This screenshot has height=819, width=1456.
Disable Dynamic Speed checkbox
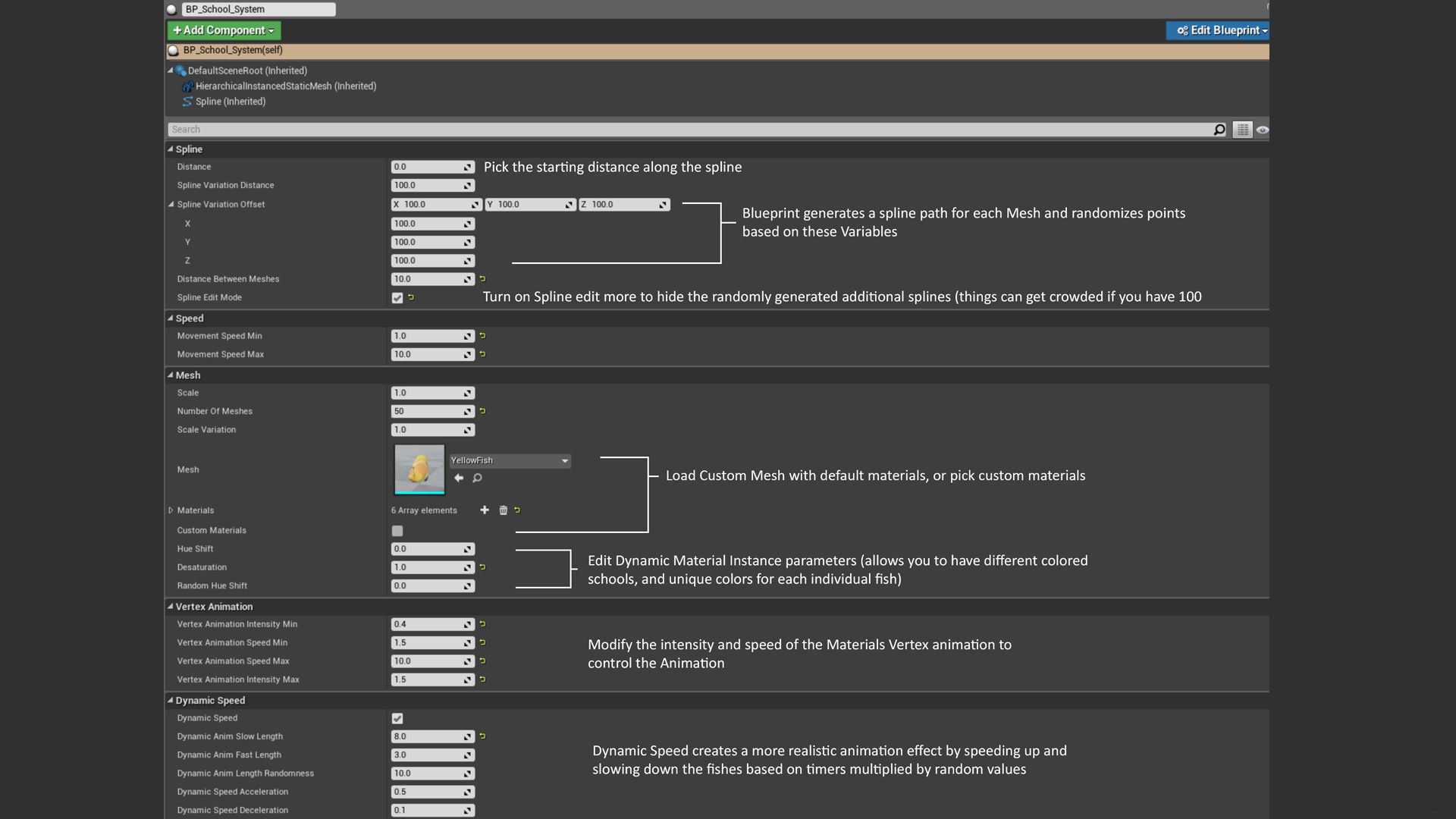(397, 718)
